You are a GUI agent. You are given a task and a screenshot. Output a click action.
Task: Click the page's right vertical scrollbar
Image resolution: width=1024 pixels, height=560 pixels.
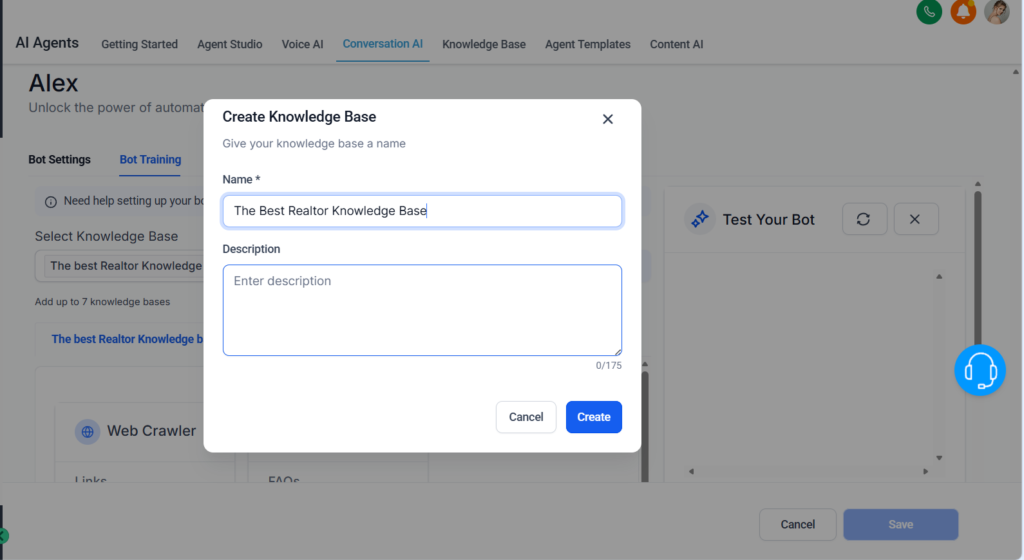(977, 280)
